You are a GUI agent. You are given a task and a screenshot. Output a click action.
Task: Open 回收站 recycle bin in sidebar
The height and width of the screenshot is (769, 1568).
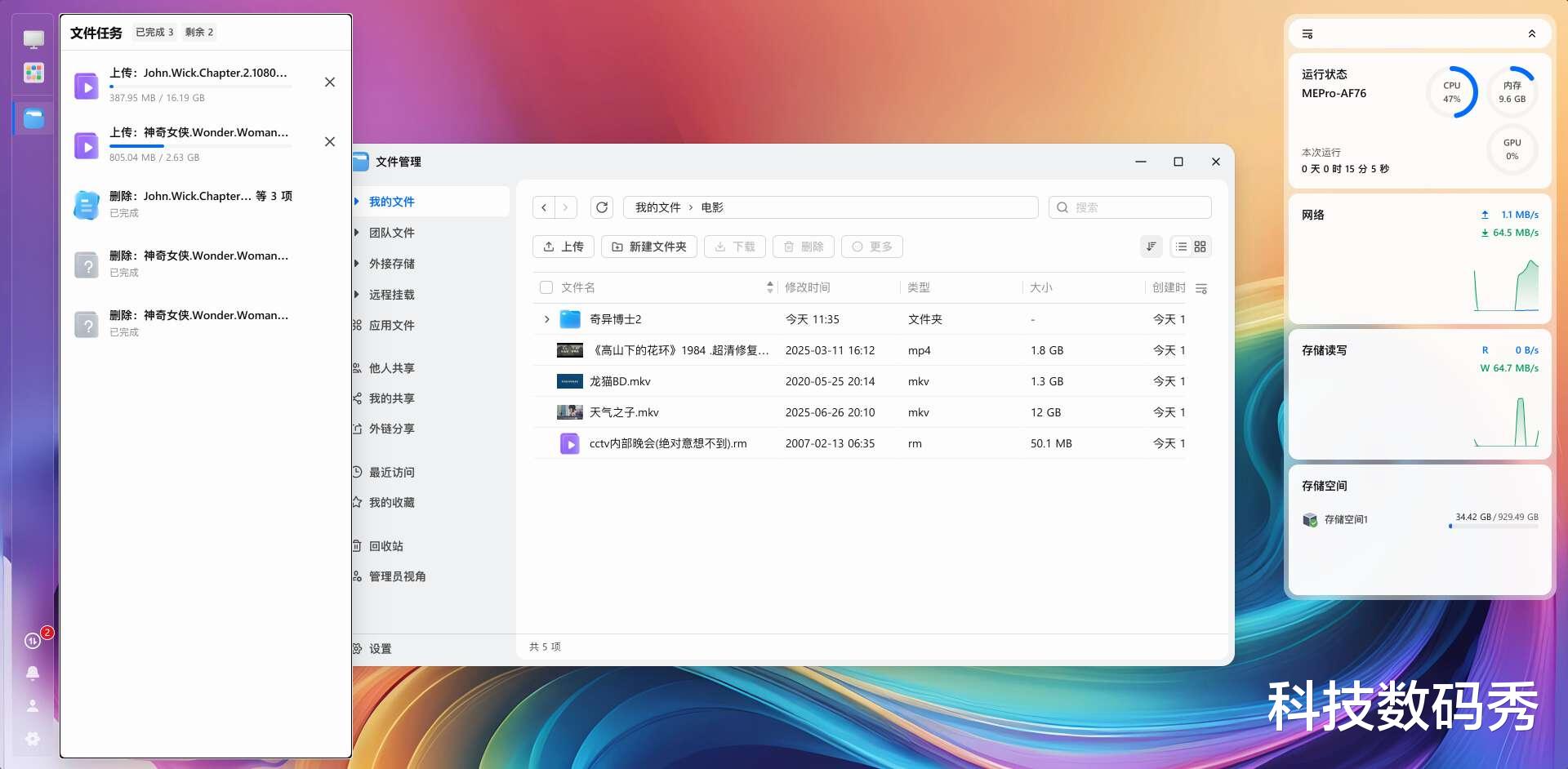(x=385, y=546)
